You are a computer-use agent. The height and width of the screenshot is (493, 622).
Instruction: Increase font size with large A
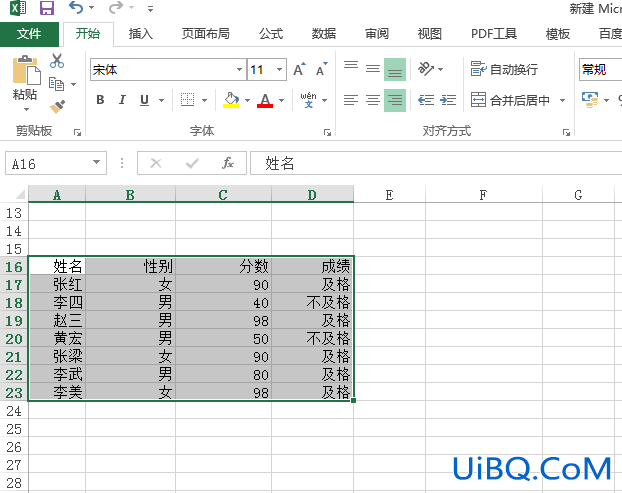[x=299, y=69]
